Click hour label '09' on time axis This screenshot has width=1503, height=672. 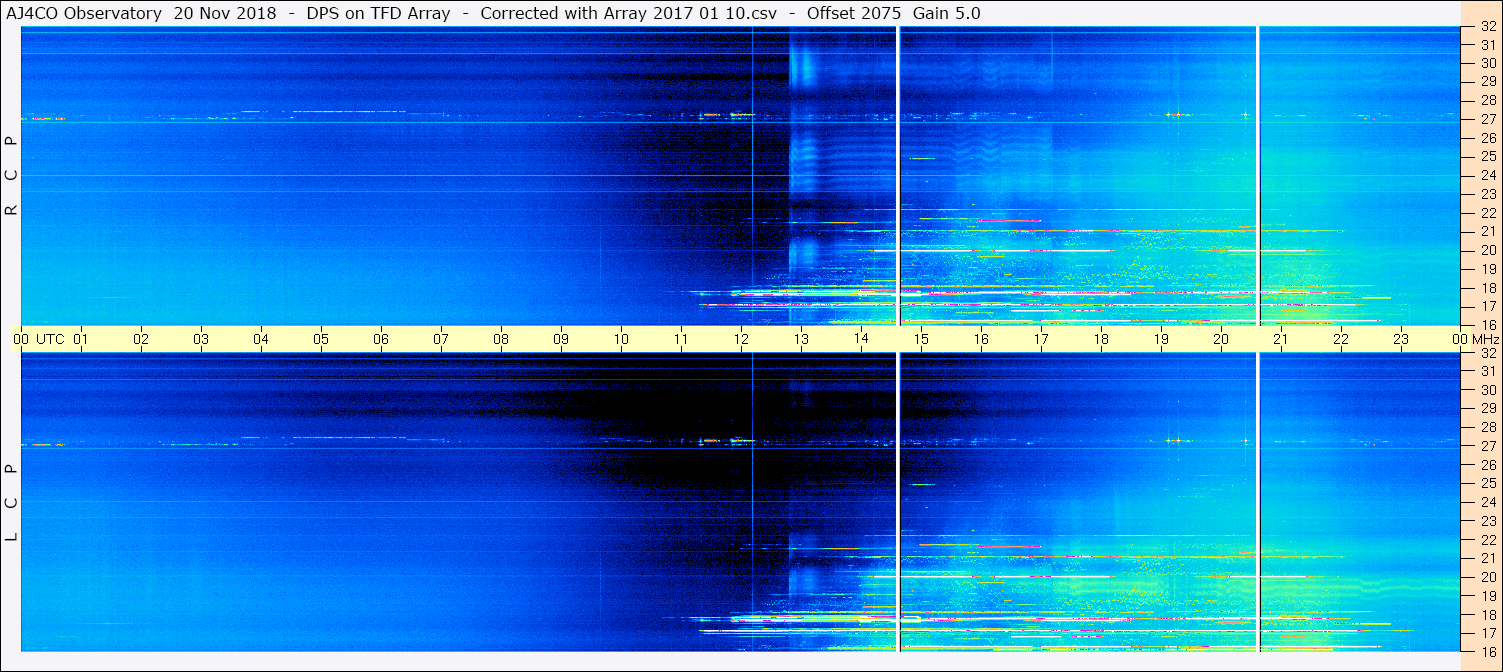[x=561, y=339]
